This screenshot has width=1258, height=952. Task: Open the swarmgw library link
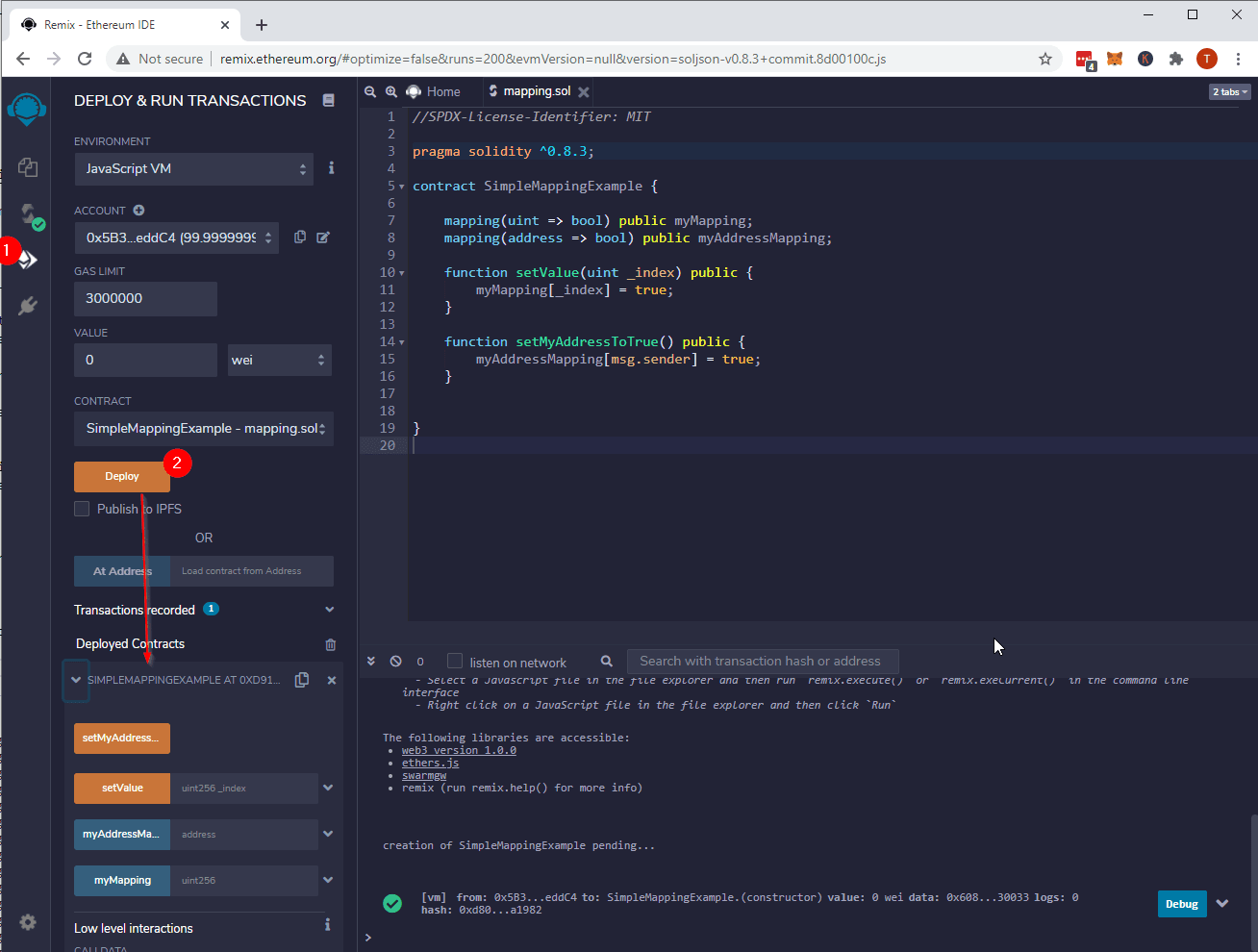(x=424, y=775)
